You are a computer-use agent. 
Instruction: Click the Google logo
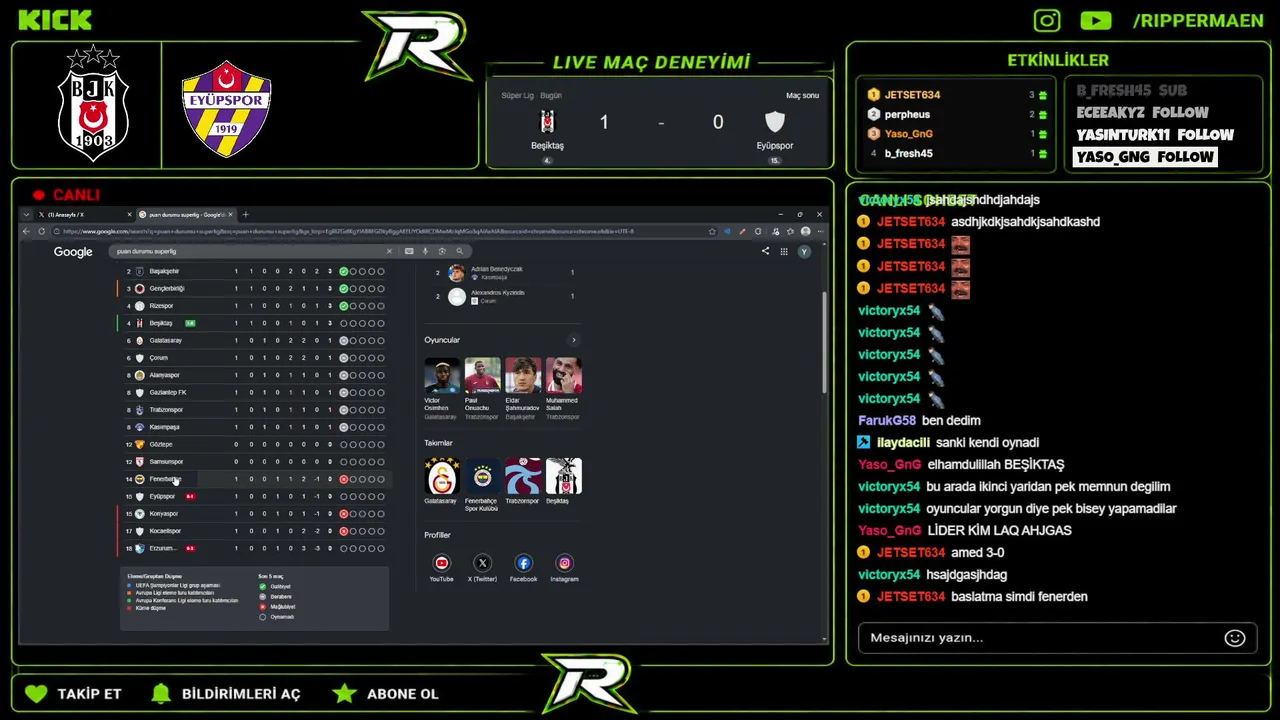click(73, 252)
